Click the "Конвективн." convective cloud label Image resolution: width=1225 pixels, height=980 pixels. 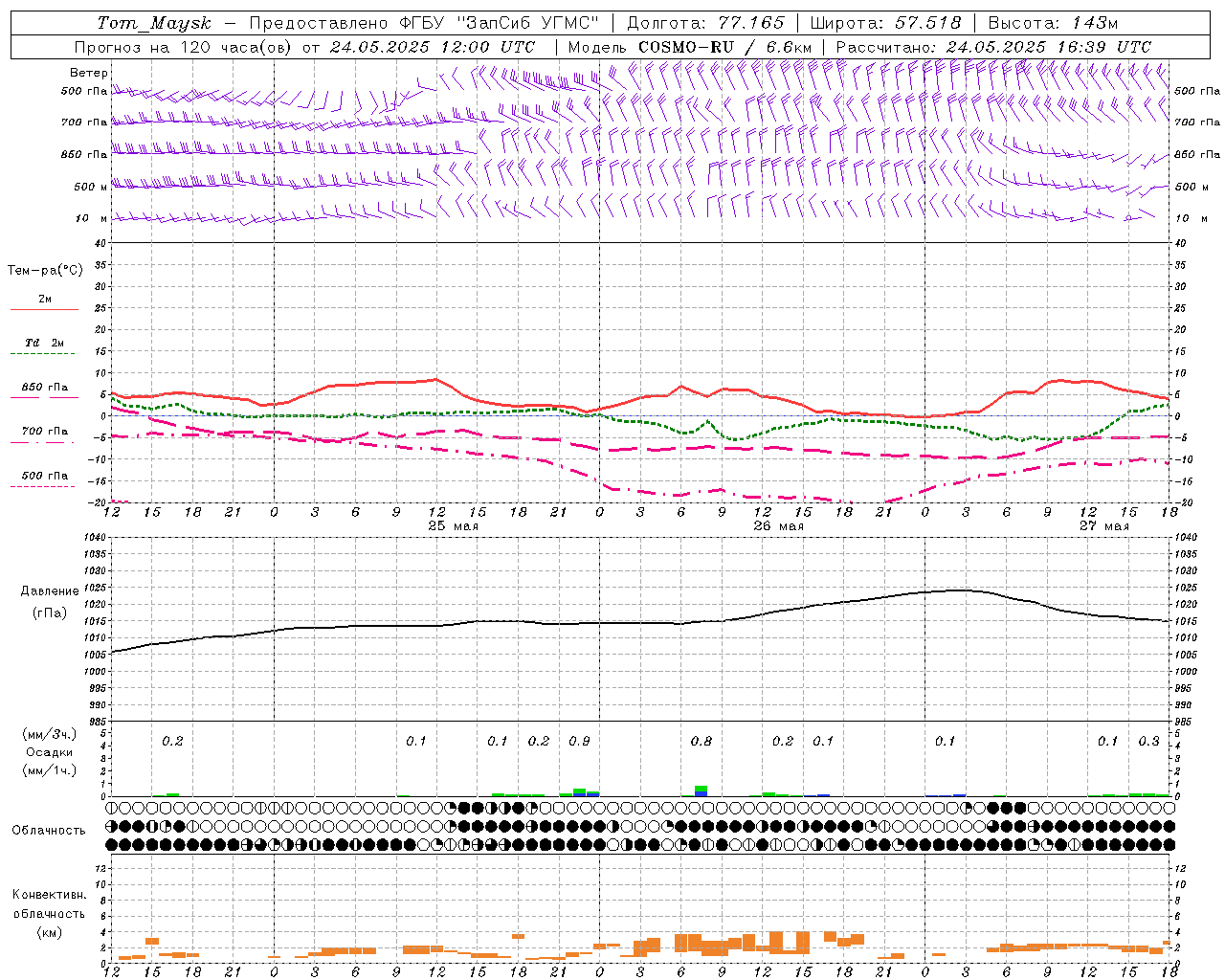49,895
